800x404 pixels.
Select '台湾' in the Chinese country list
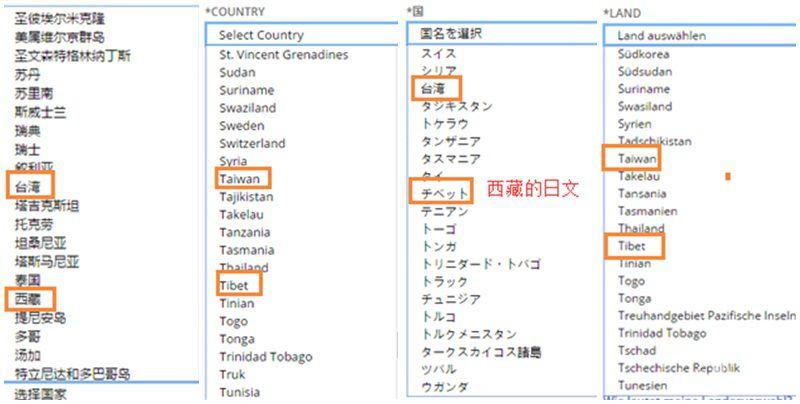pyautogui.click(x=27, y=187)
